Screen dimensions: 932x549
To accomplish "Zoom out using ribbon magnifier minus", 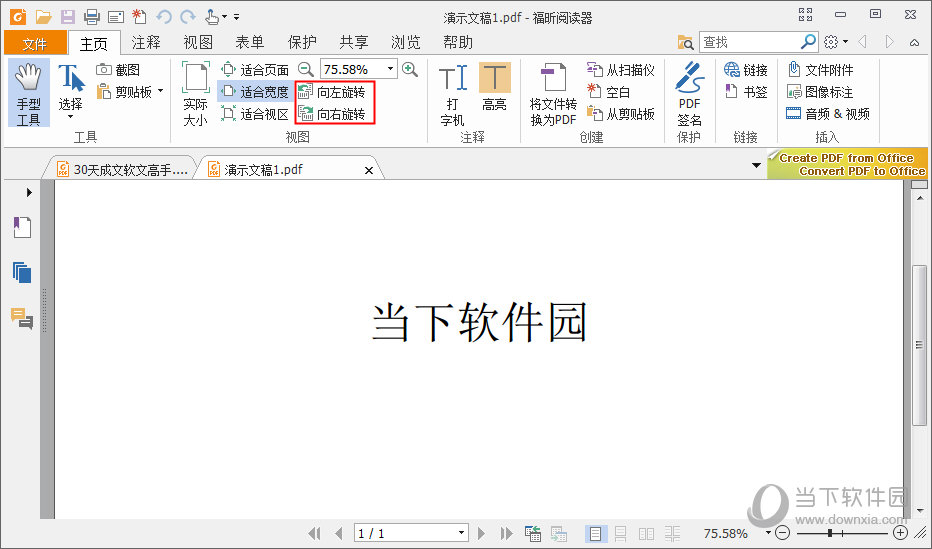I will pyautogui.click(x=306, y=70).
